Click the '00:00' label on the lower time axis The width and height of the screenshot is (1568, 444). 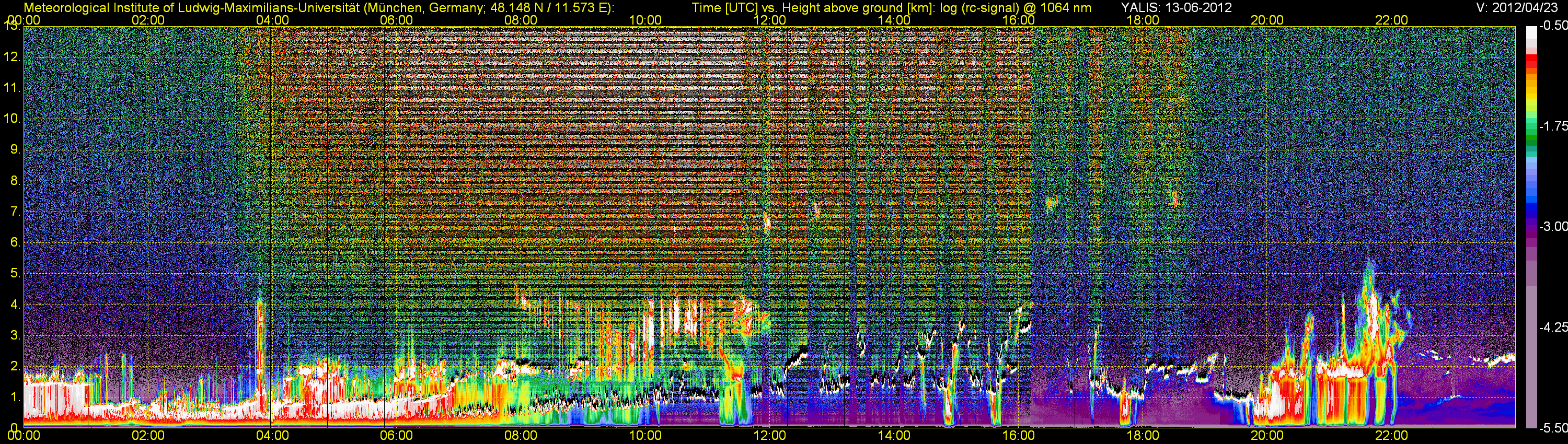coord(24,436)
